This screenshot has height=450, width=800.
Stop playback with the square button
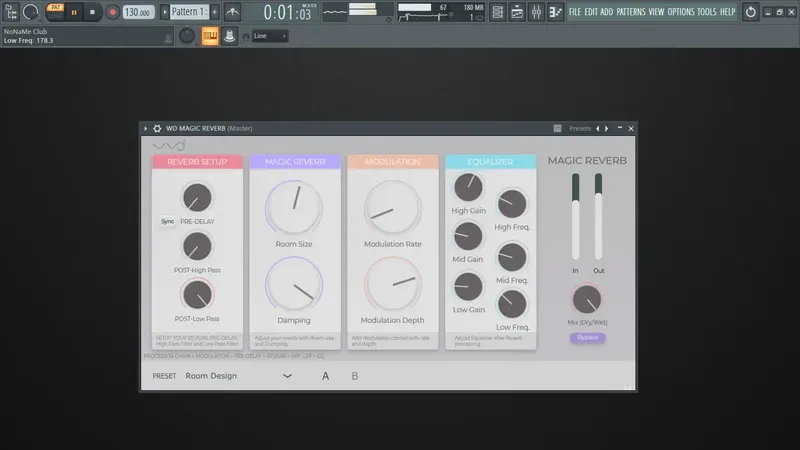tap(92, 12)
